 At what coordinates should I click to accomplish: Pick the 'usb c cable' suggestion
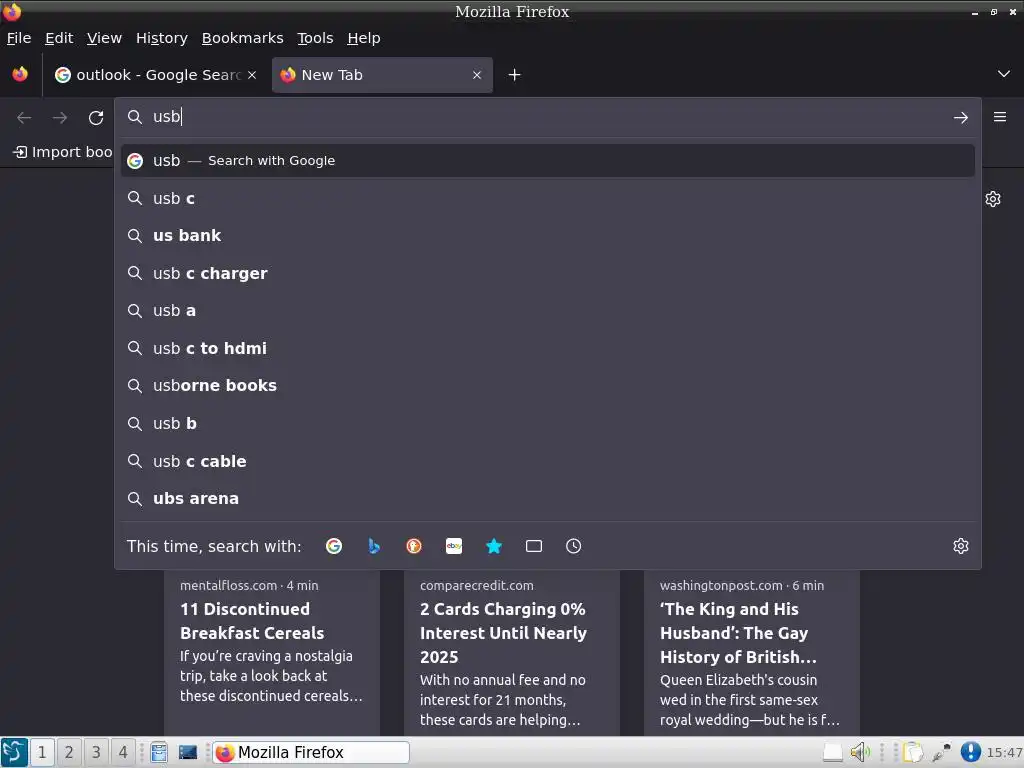(547, 462)
